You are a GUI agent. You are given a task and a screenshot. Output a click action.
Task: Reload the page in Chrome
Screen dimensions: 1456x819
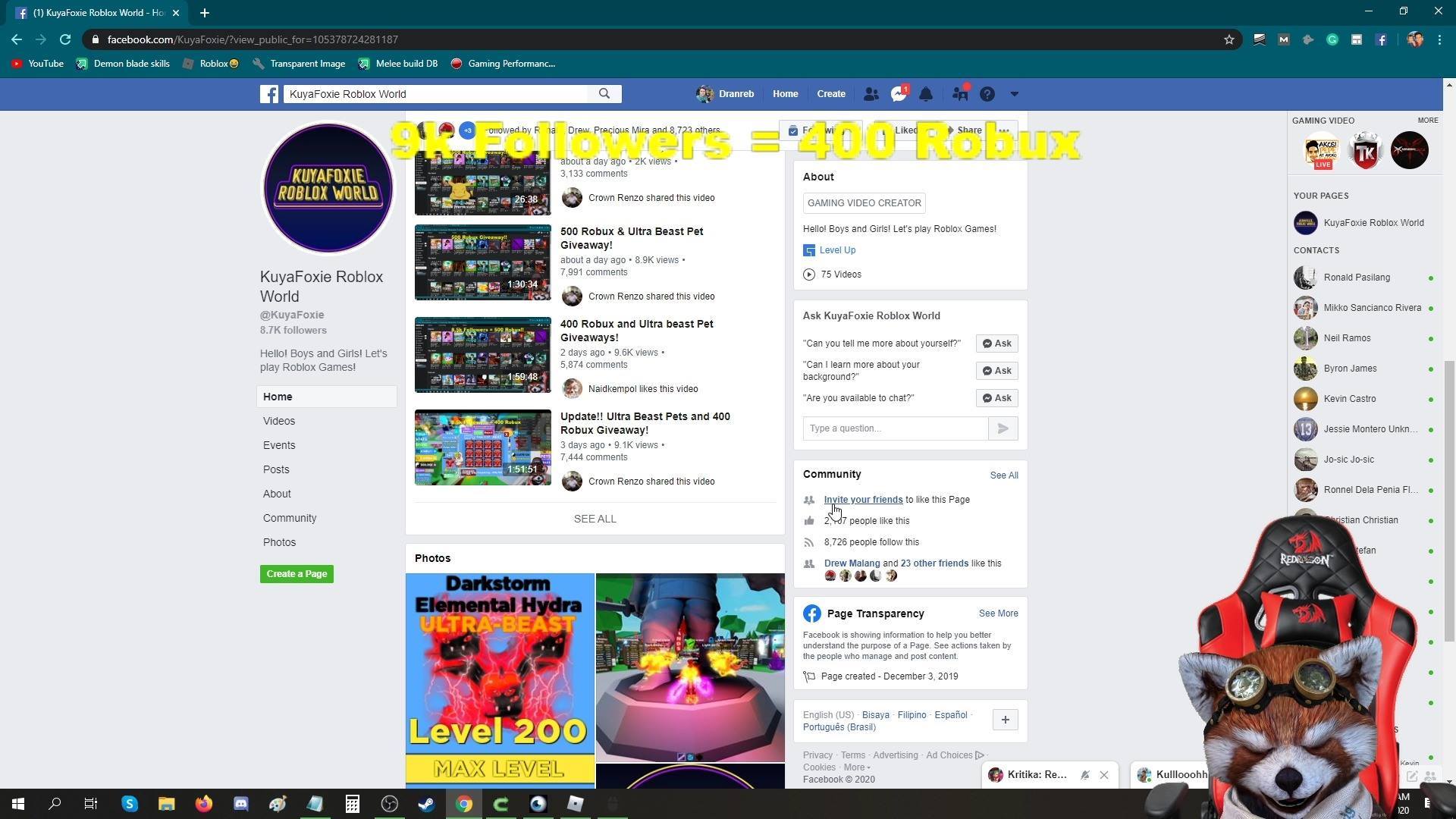tap(65, 39)
